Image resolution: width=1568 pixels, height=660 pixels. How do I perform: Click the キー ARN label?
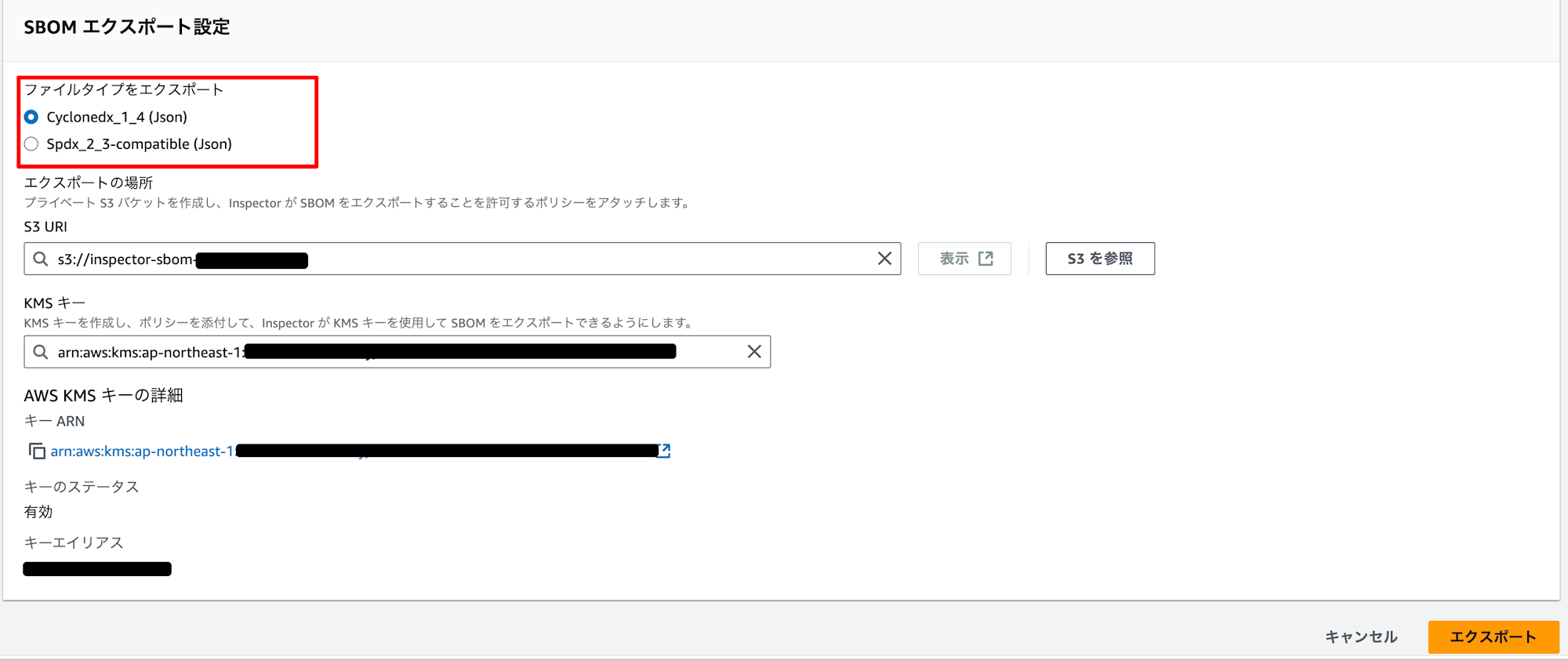tap(55, 421)
